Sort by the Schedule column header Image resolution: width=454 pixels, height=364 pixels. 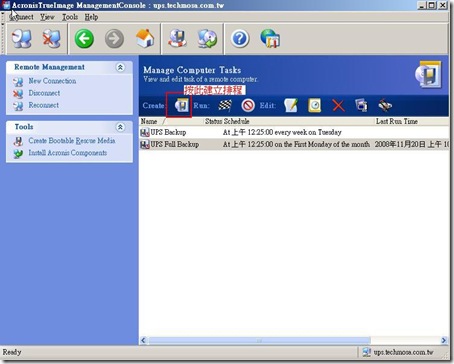tap(299, 121)
